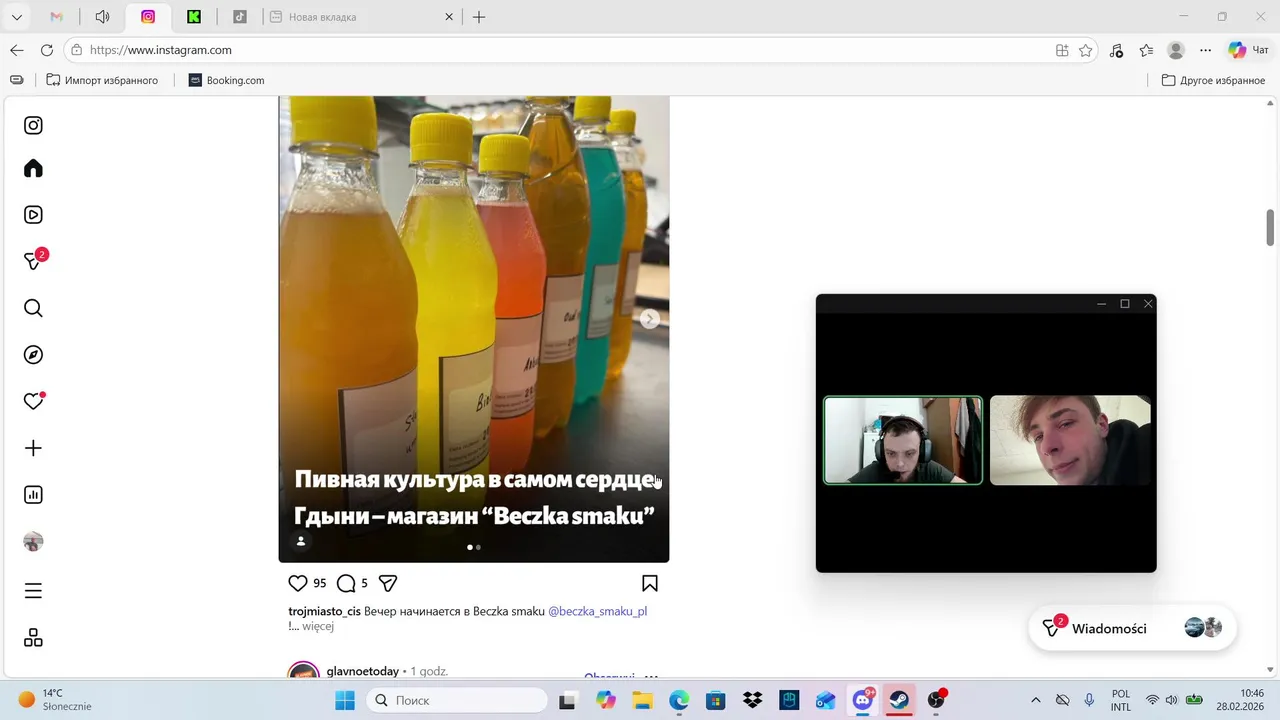Open Steam from the taskbar
The width and height of the screenshot is (1280, 720).
[x=900, y=700]
